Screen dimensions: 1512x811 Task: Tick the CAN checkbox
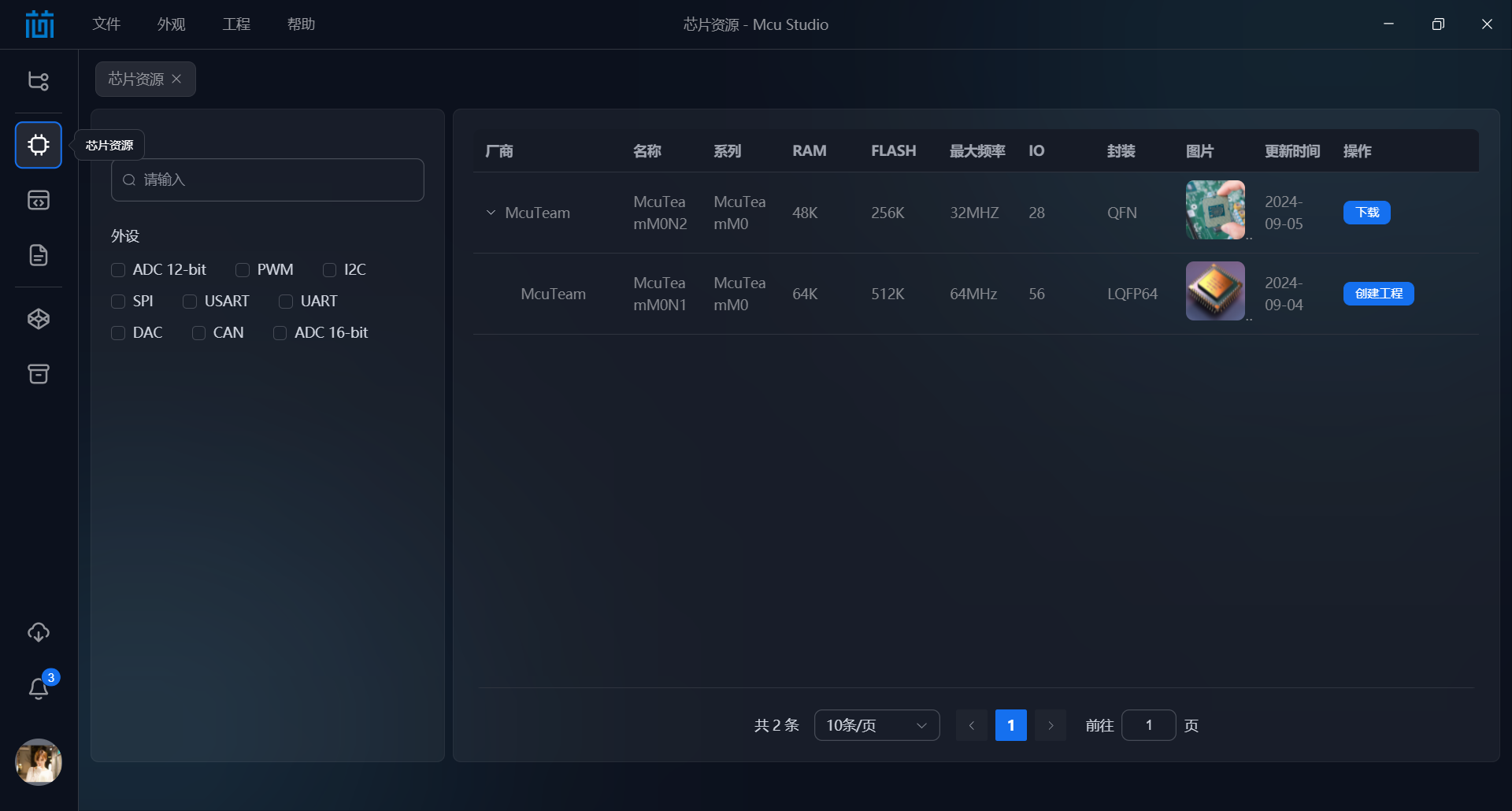198,333
